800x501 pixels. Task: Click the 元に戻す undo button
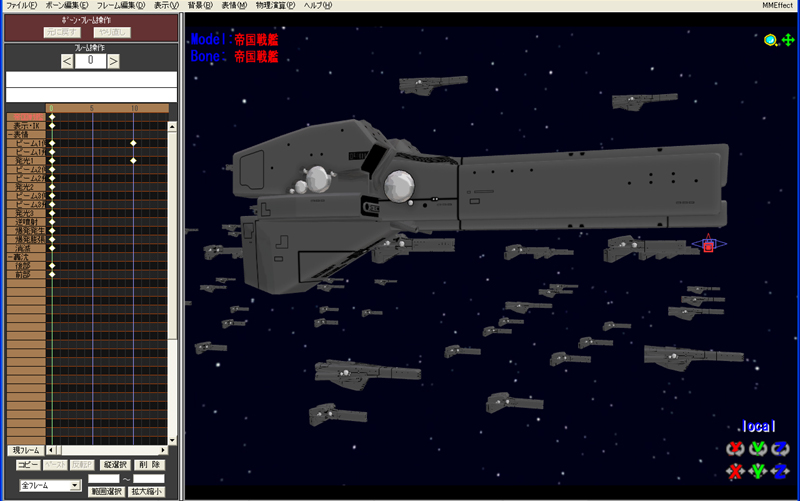coord(62,32)
